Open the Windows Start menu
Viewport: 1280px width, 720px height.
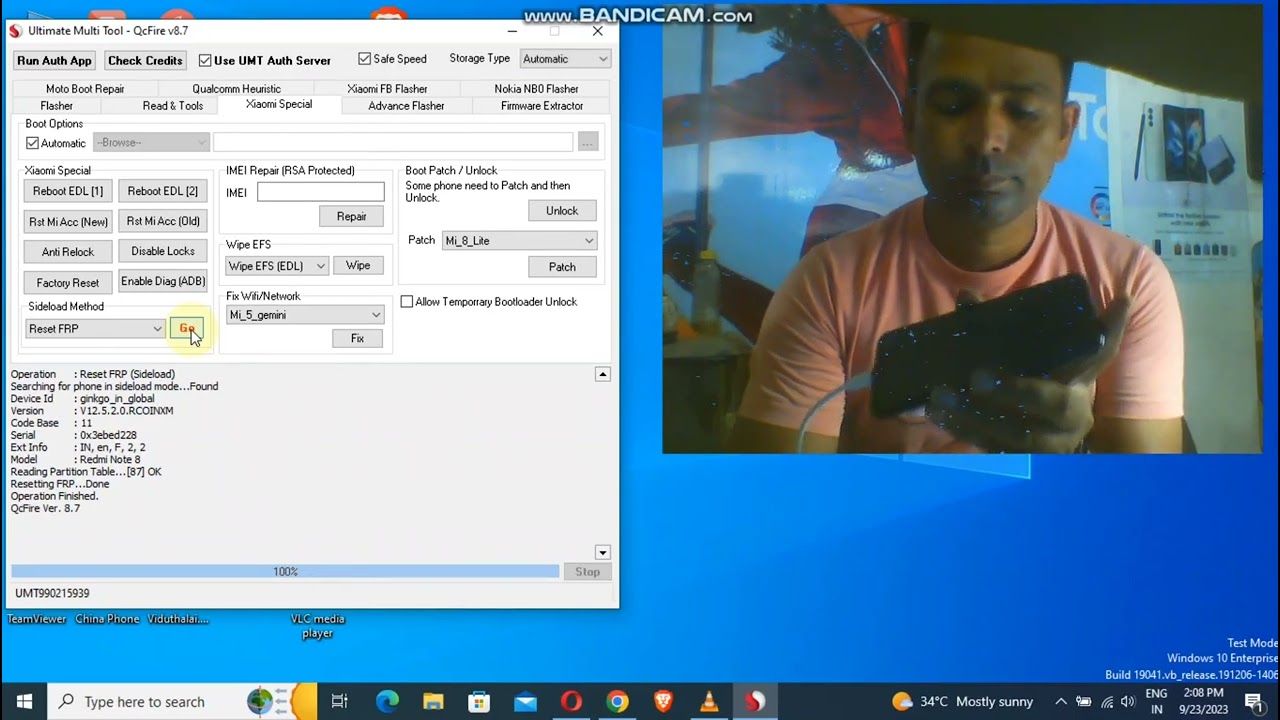click(x=24, y=701)
